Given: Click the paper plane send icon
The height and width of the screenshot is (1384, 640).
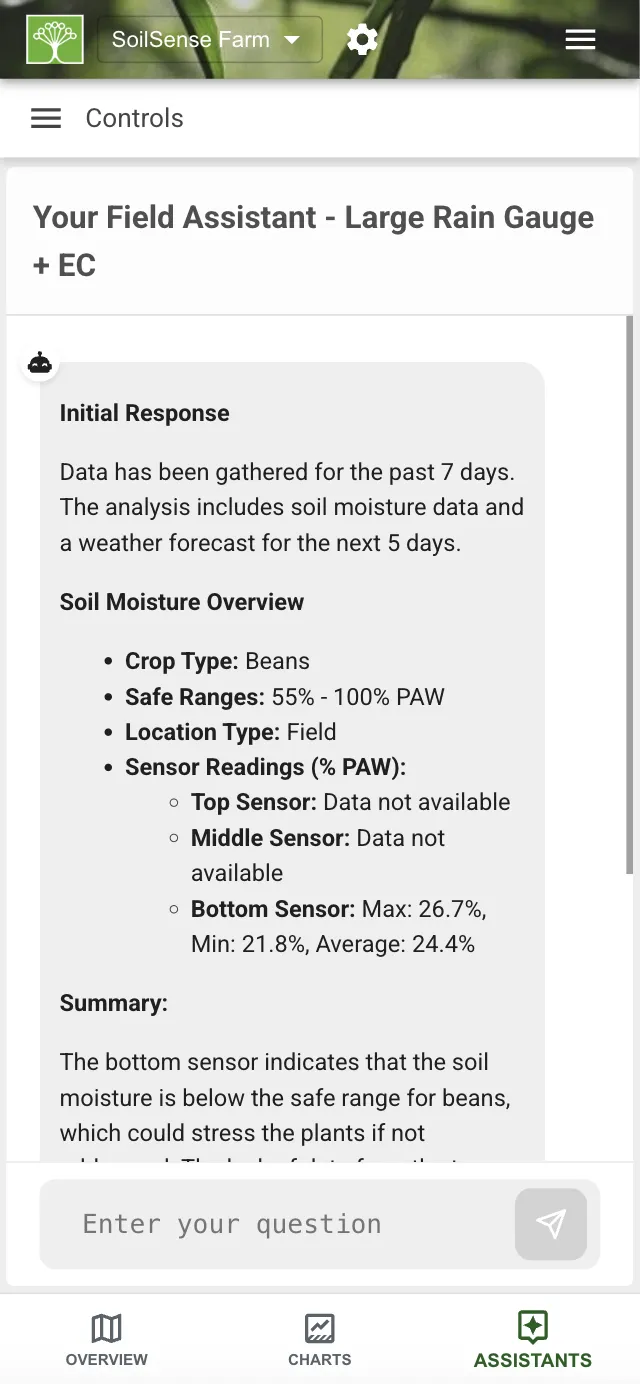Looking at the screenshot, I should tap(551, 1224).
